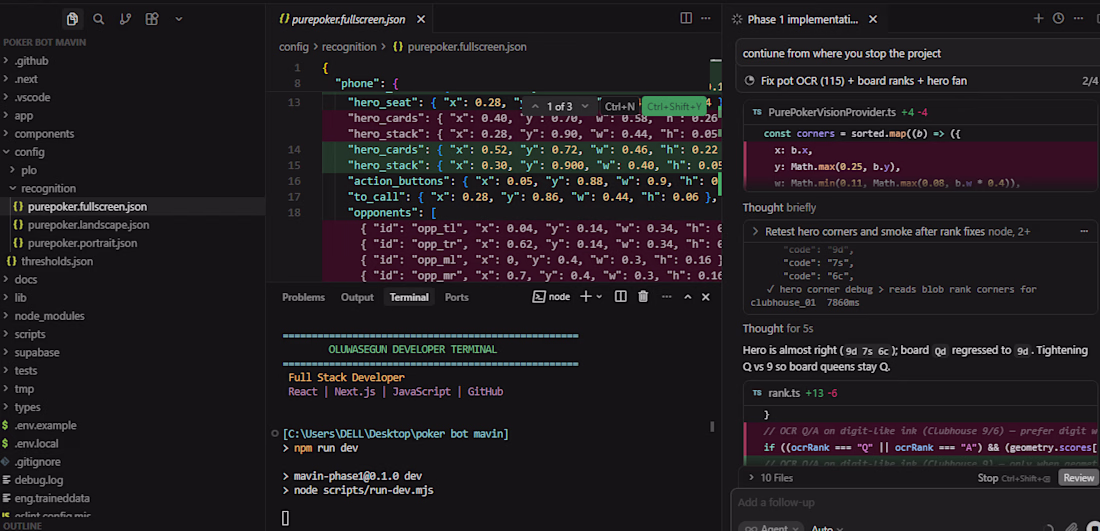
Task: Open PurePokerVisionProvider.ts diff header
Action: tap(919, 112)
